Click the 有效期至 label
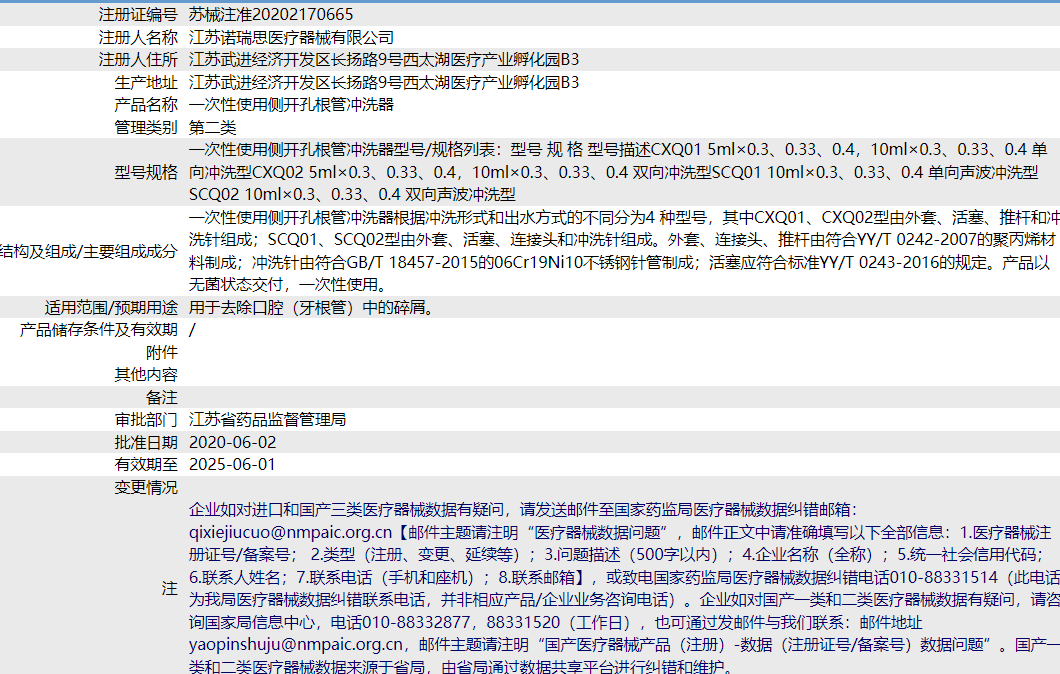Image resolution: width=1060 pixels, height=674 pixels. pos(146,464)
